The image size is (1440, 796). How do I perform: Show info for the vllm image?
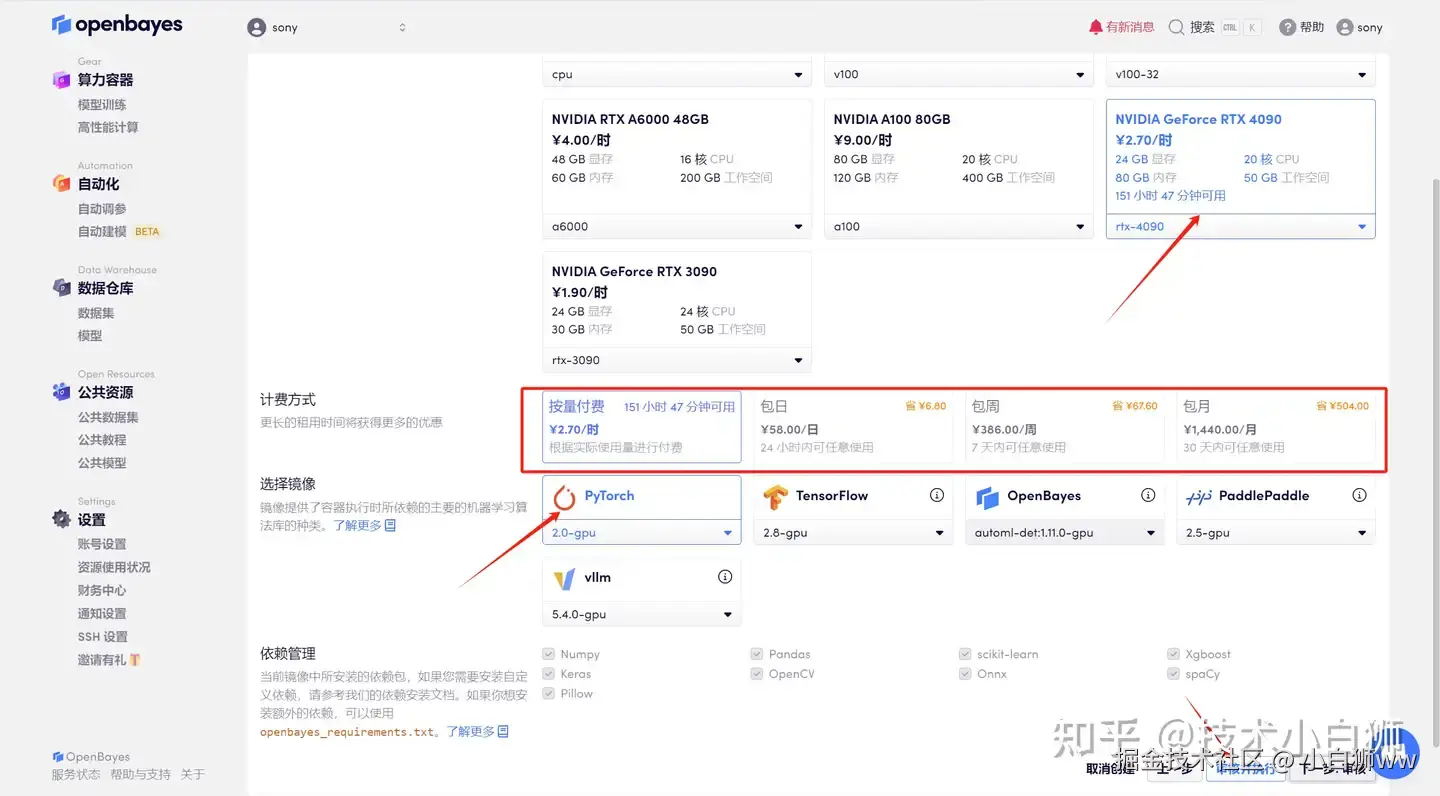click(725, 577)
